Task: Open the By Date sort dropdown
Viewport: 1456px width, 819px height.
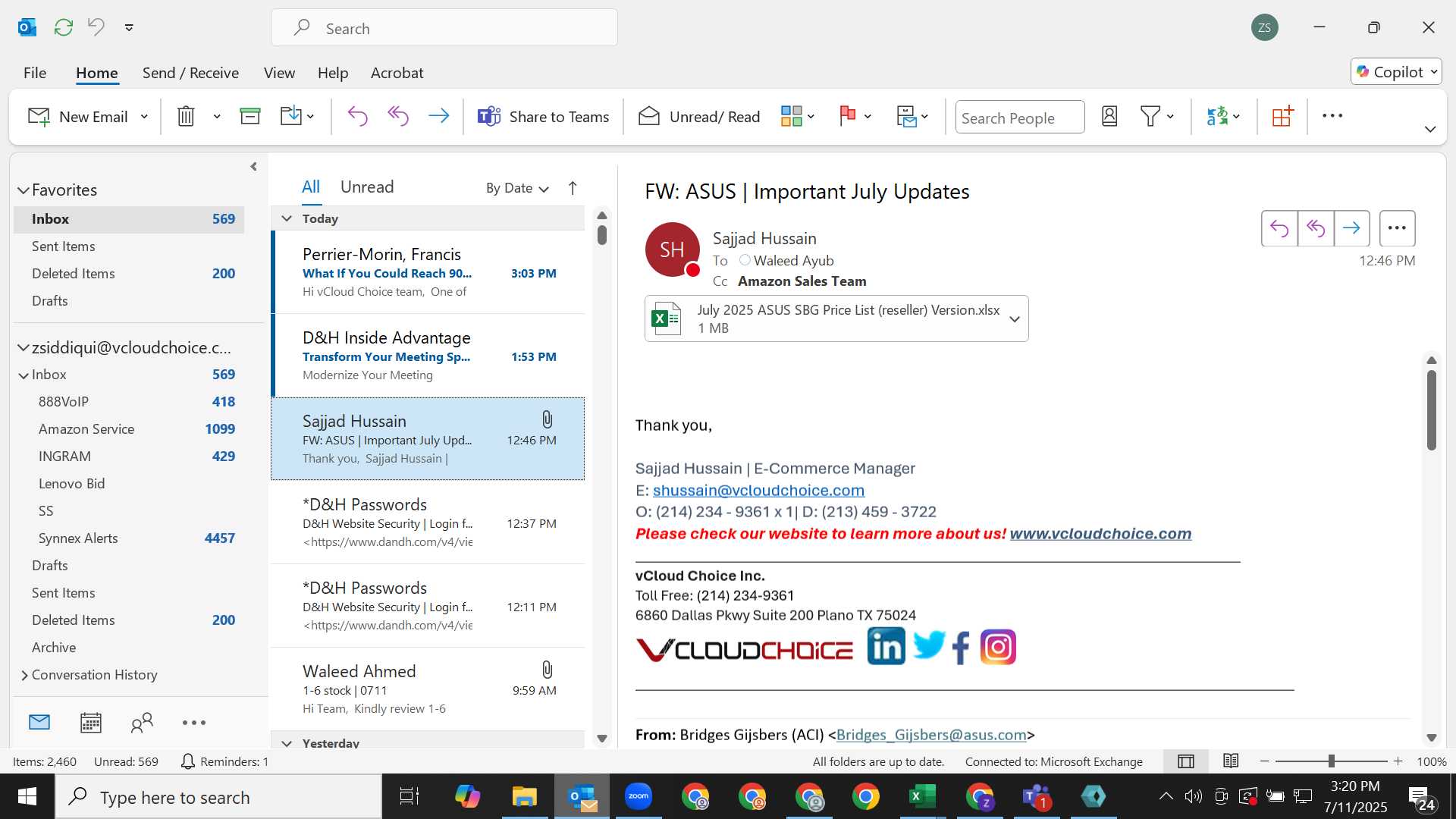Action: coord(517,188)
